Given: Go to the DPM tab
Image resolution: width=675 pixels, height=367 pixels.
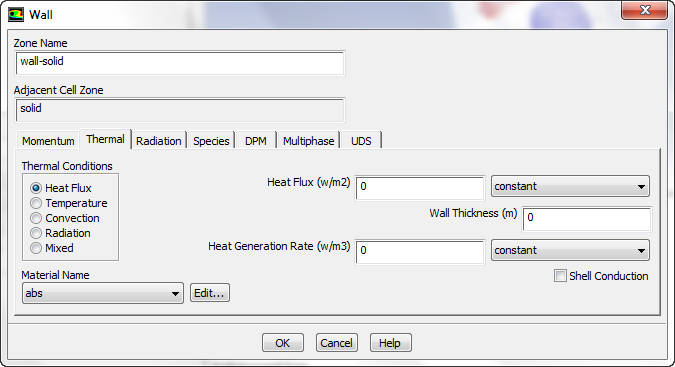Looking at the screenshot, I should coord(256,141).
